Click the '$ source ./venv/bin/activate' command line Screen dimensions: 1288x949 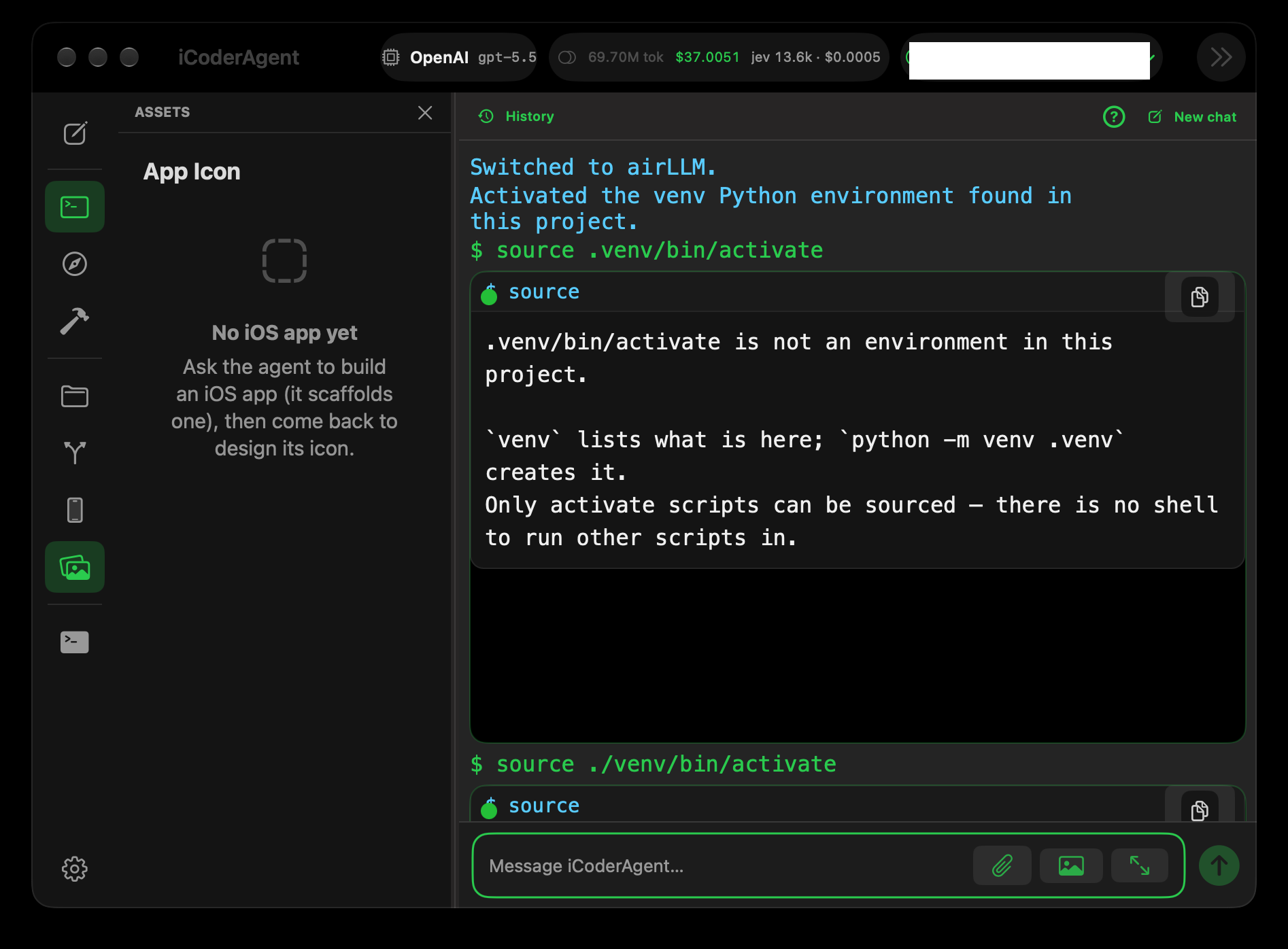tap(654, 764)
